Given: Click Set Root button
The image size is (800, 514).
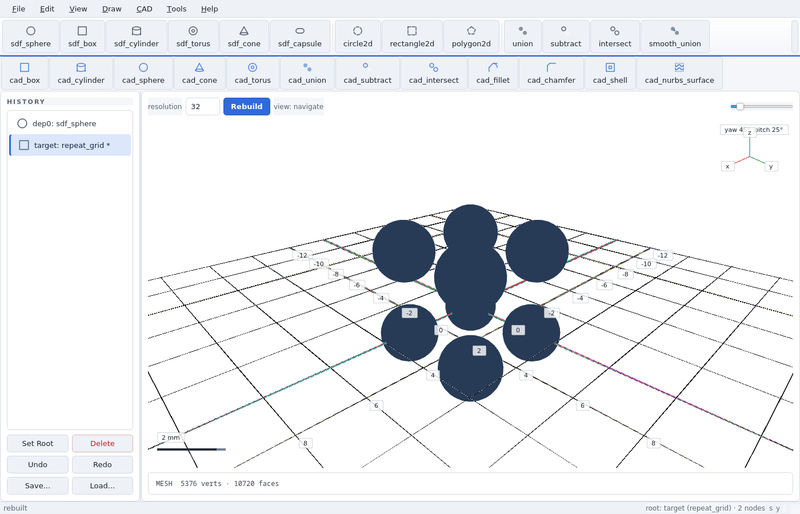Looking at the screenshot, I should (37, 443).
